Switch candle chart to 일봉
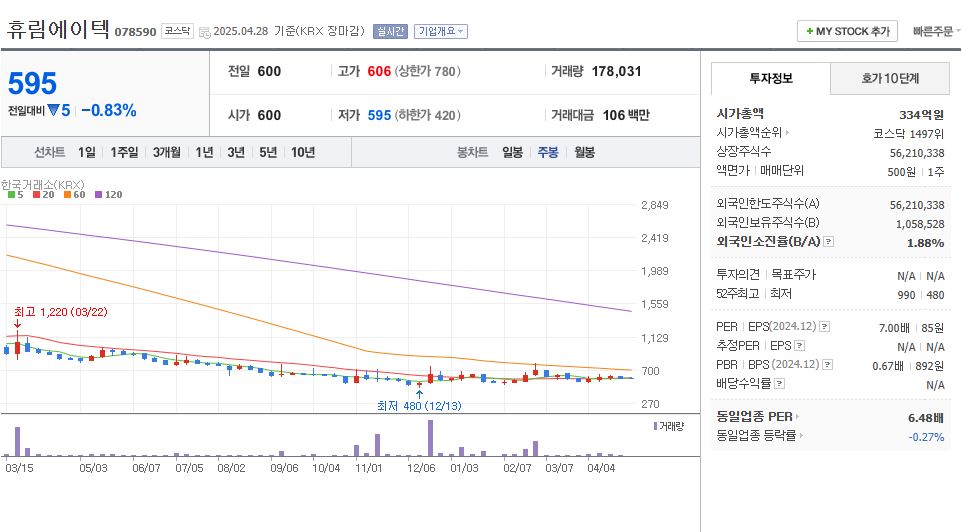Screen dimensions: 962x532 click(512, 152)
